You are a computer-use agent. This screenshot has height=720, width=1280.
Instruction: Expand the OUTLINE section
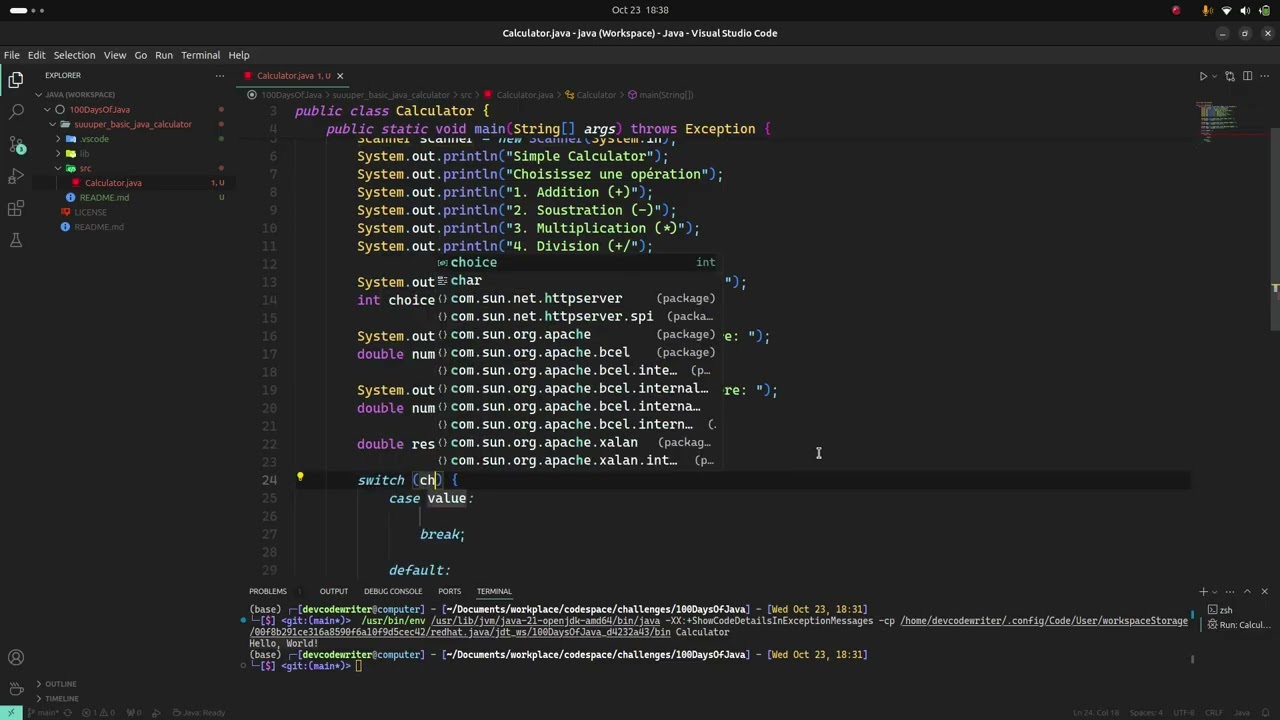(61, 684)
